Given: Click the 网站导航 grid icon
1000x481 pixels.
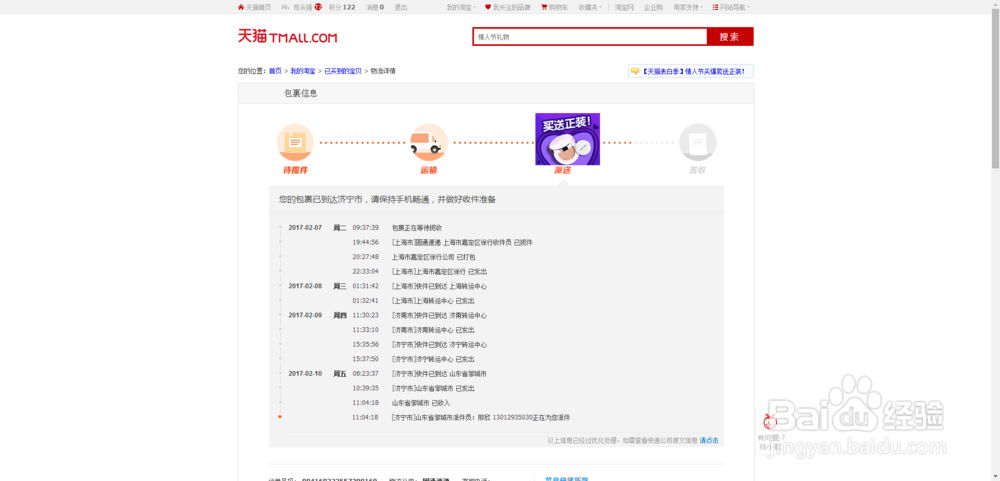Looking at the screenshot, I should (715, 8).
